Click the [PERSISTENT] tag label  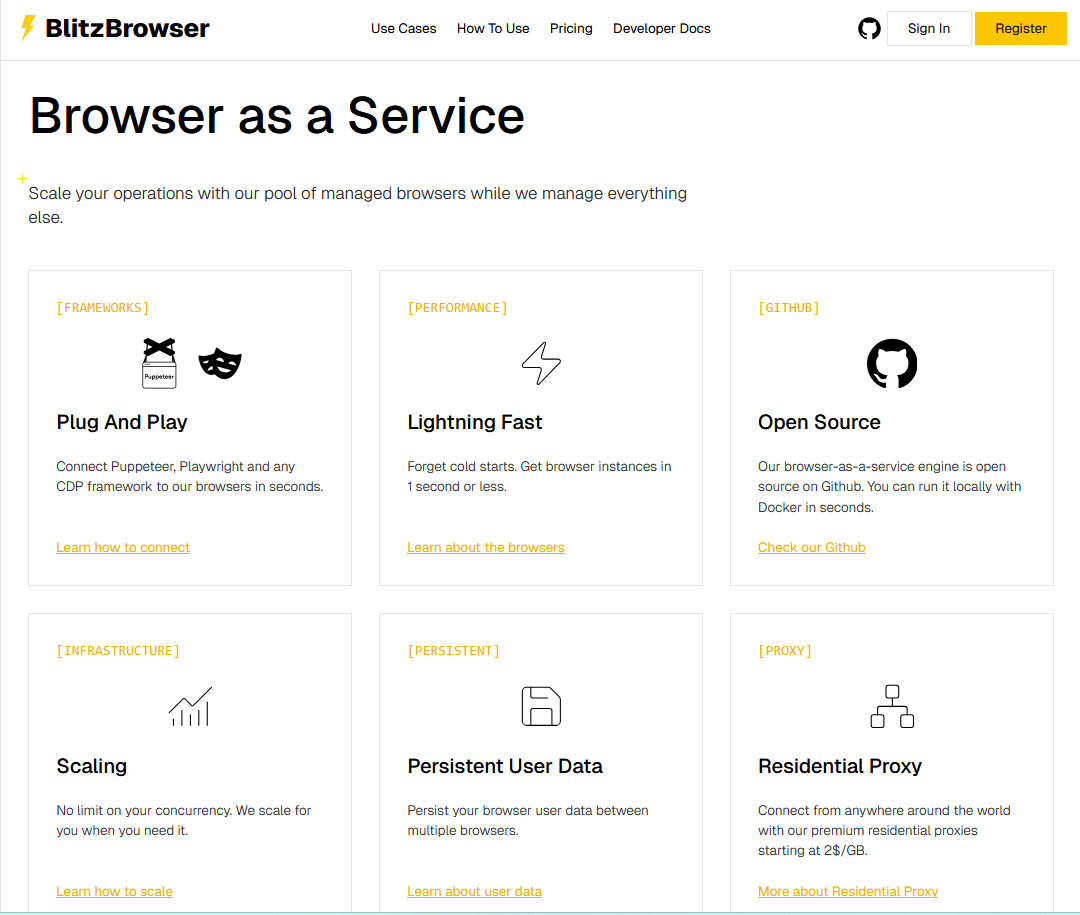point(453,650)
